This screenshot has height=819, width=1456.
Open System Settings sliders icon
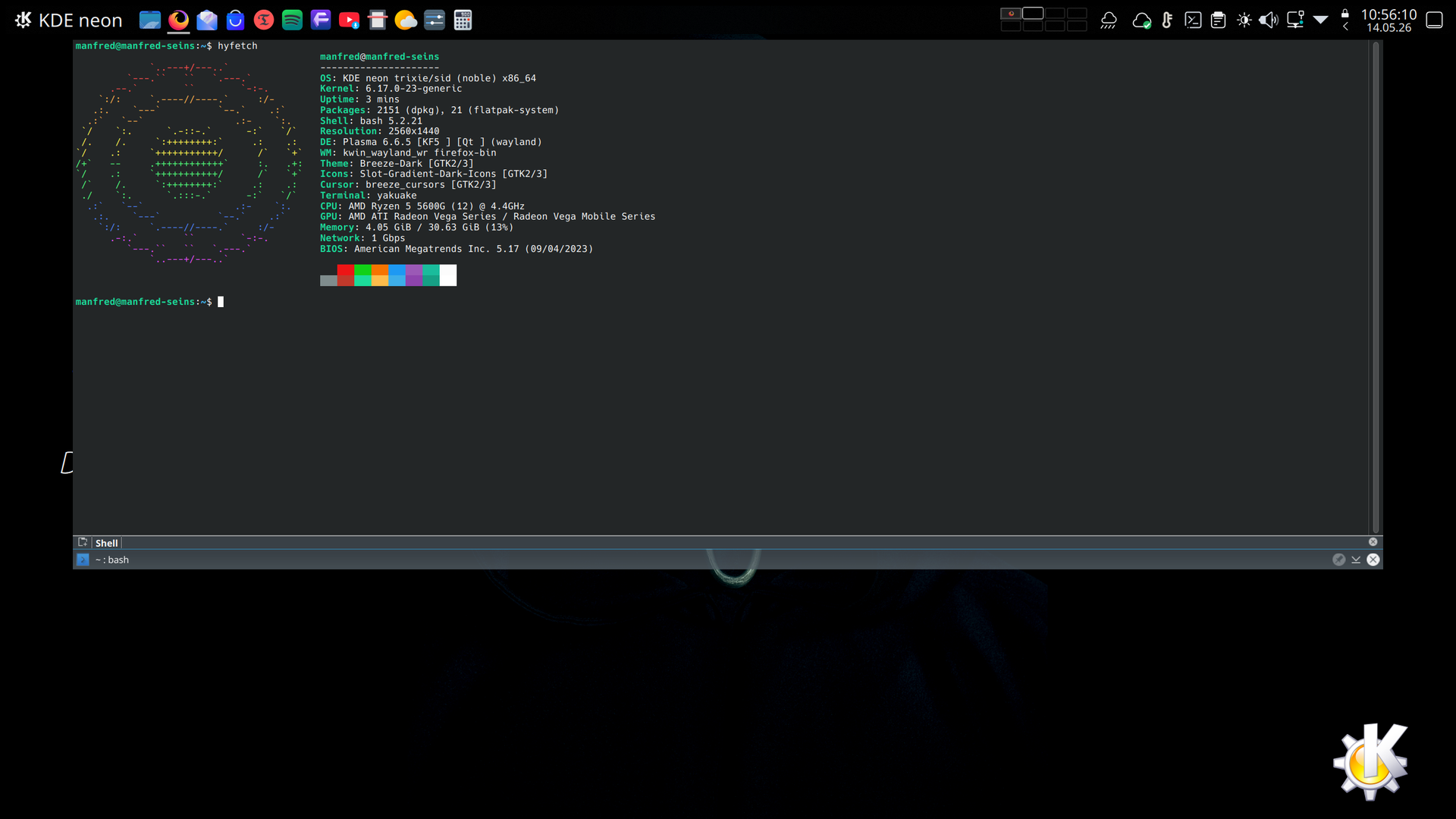pos(435,20)
